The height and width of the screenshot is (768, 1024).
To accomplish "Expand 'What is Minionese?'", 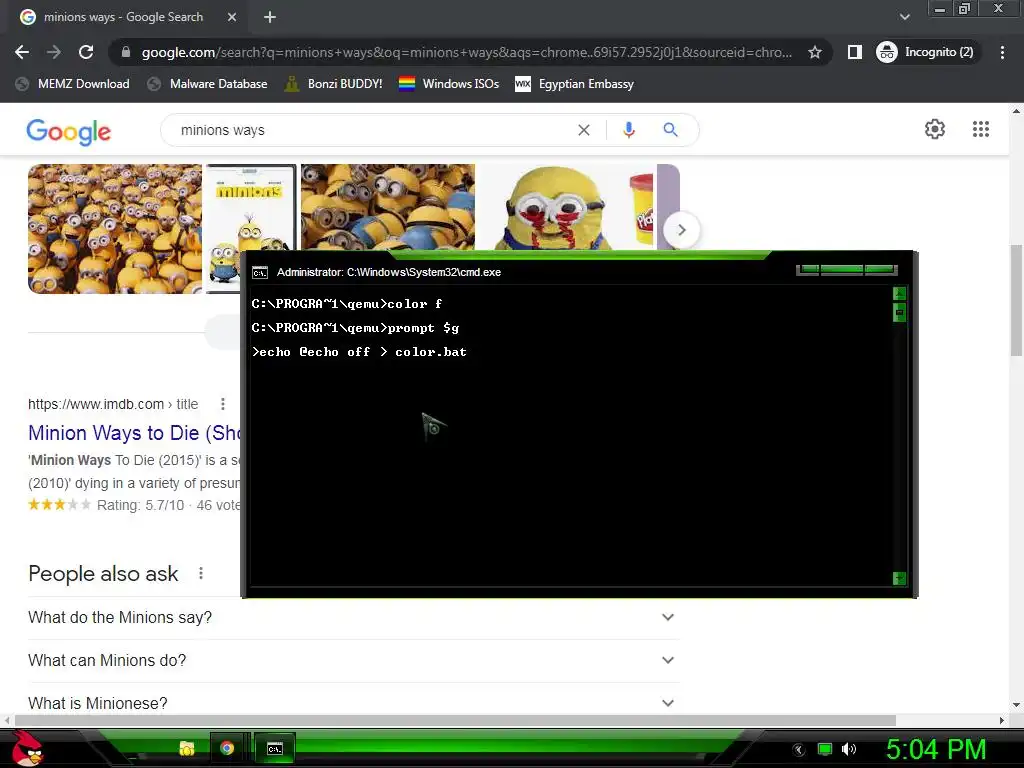I will [354, 703].
